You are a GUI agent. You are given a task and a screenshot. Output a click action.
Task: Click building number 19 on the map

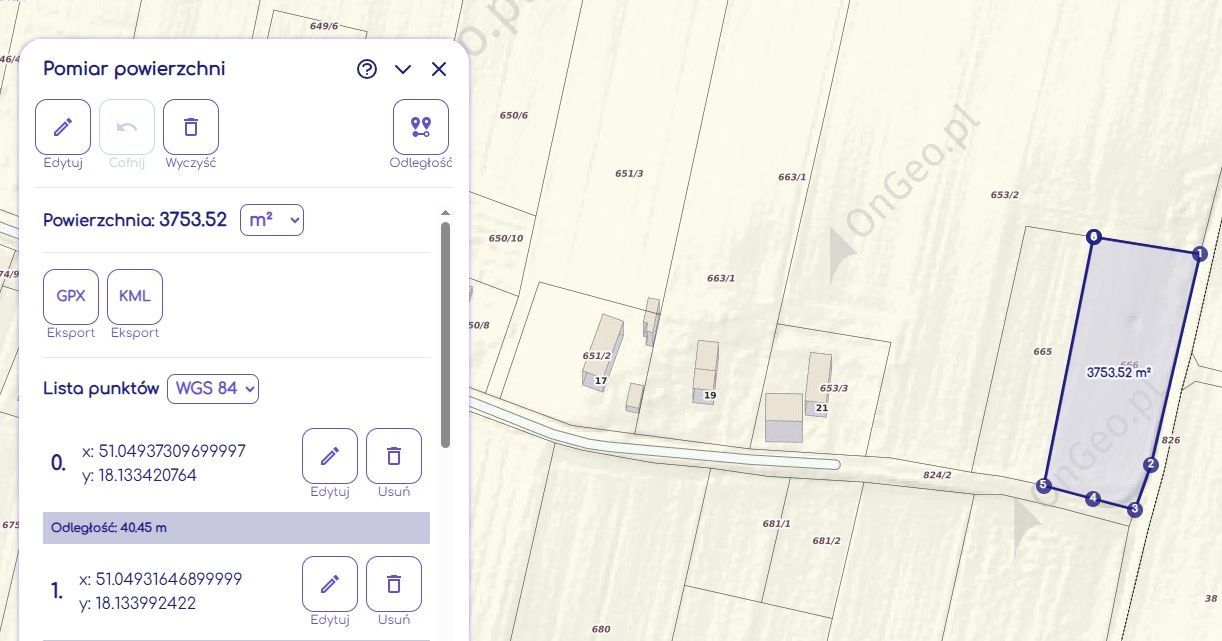coord(710,396)
